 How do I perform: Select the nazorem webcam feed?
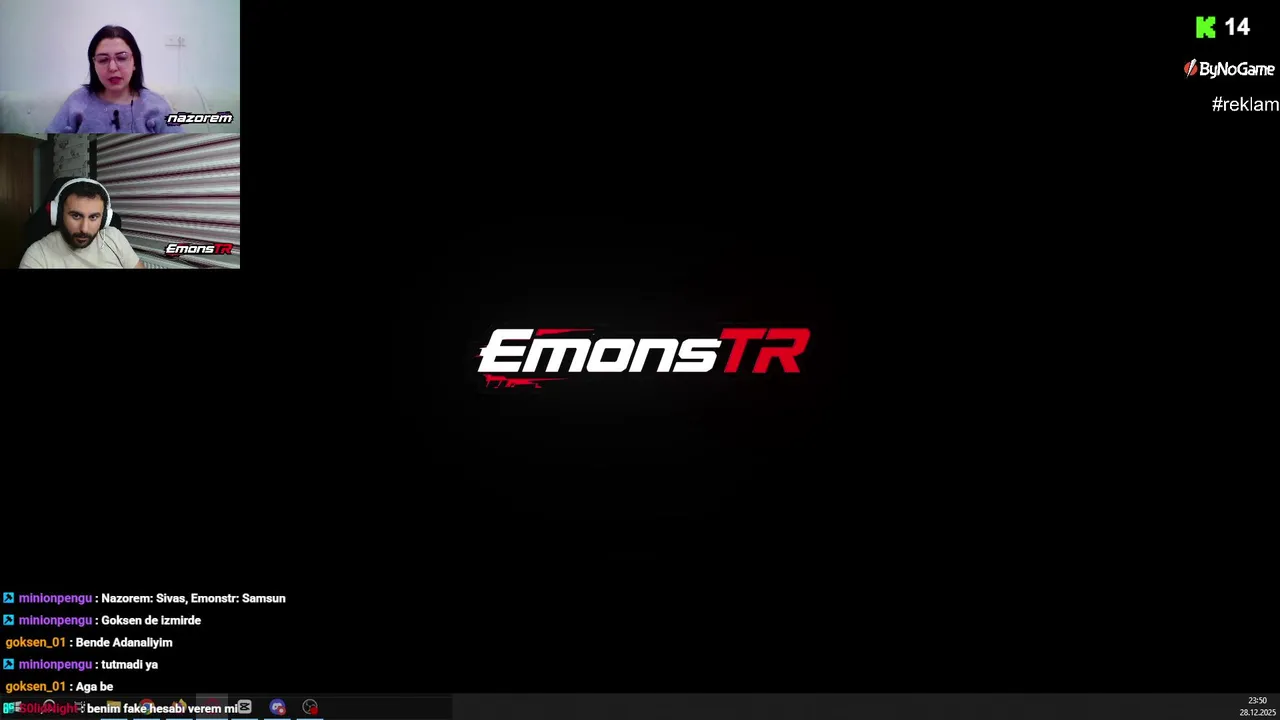point(120,67)
